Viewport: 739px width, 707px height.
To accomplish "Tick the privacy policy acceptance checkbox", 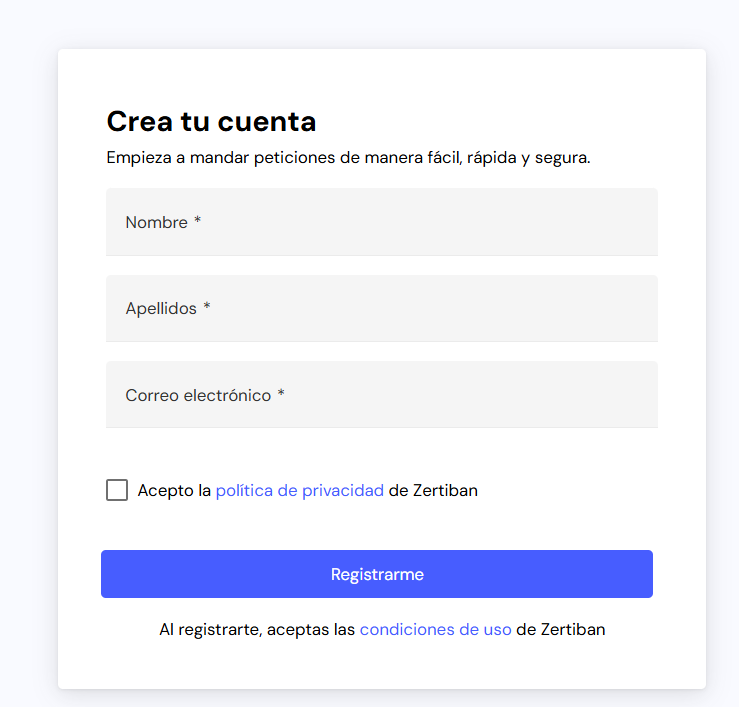I will (117, 490).
